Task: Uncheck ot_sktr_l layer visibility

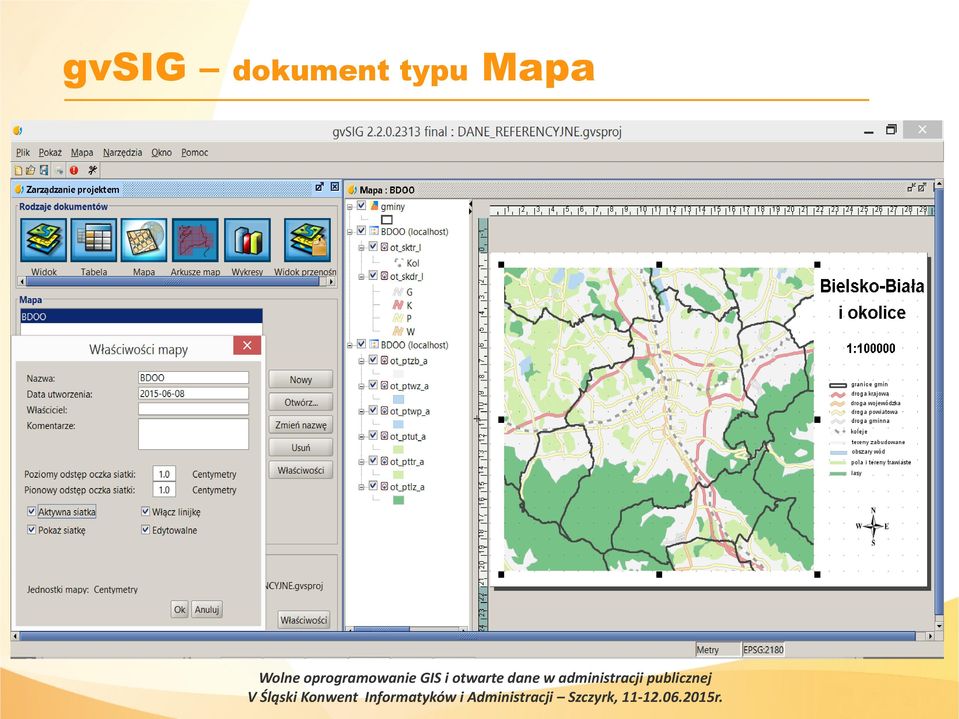Action: tap(373, 246)
